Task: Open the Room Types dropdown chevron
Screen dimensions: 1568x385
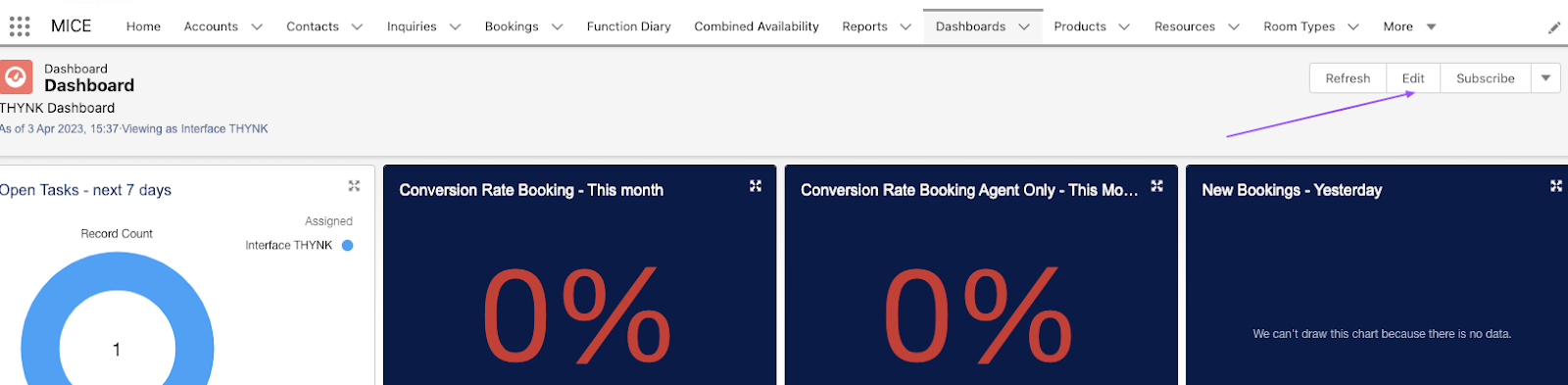Action: tap(1353, 27)
